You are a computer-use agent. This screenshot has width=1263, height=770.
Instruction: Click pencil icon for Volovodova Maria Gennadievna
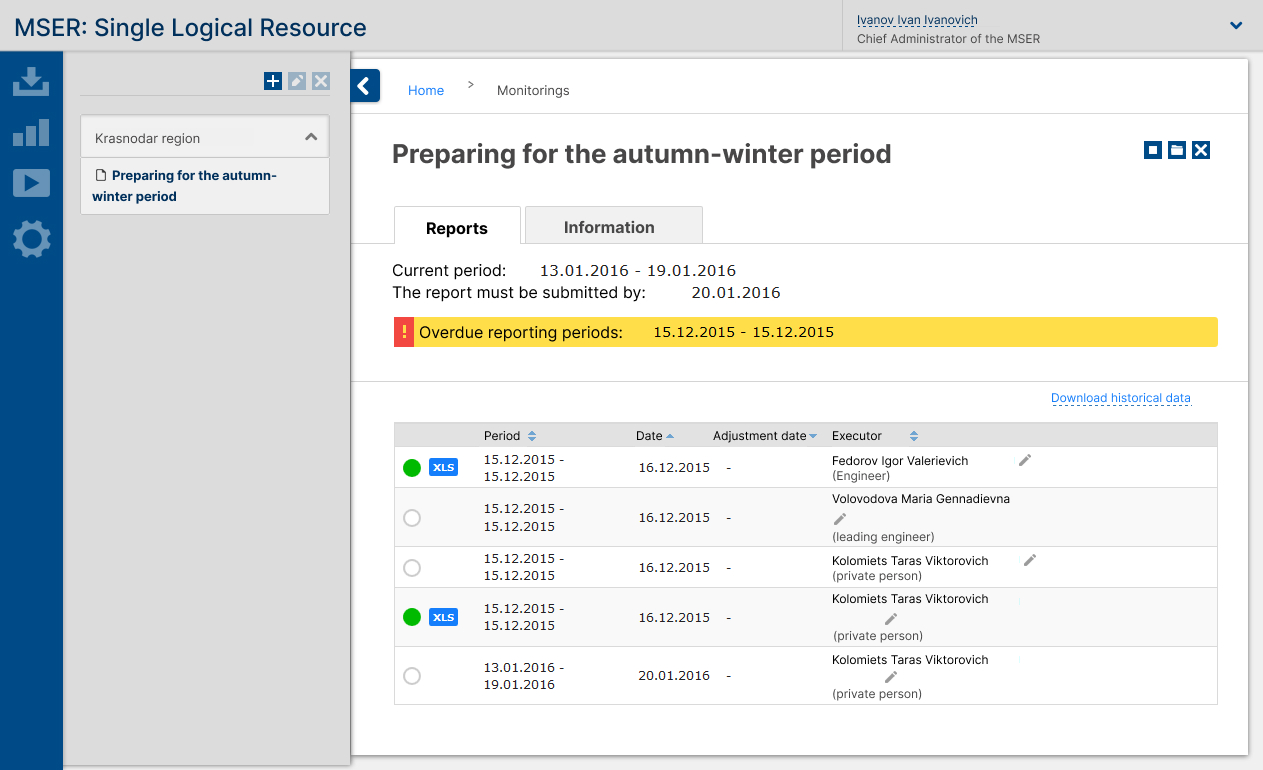click(x=840, y=518)
